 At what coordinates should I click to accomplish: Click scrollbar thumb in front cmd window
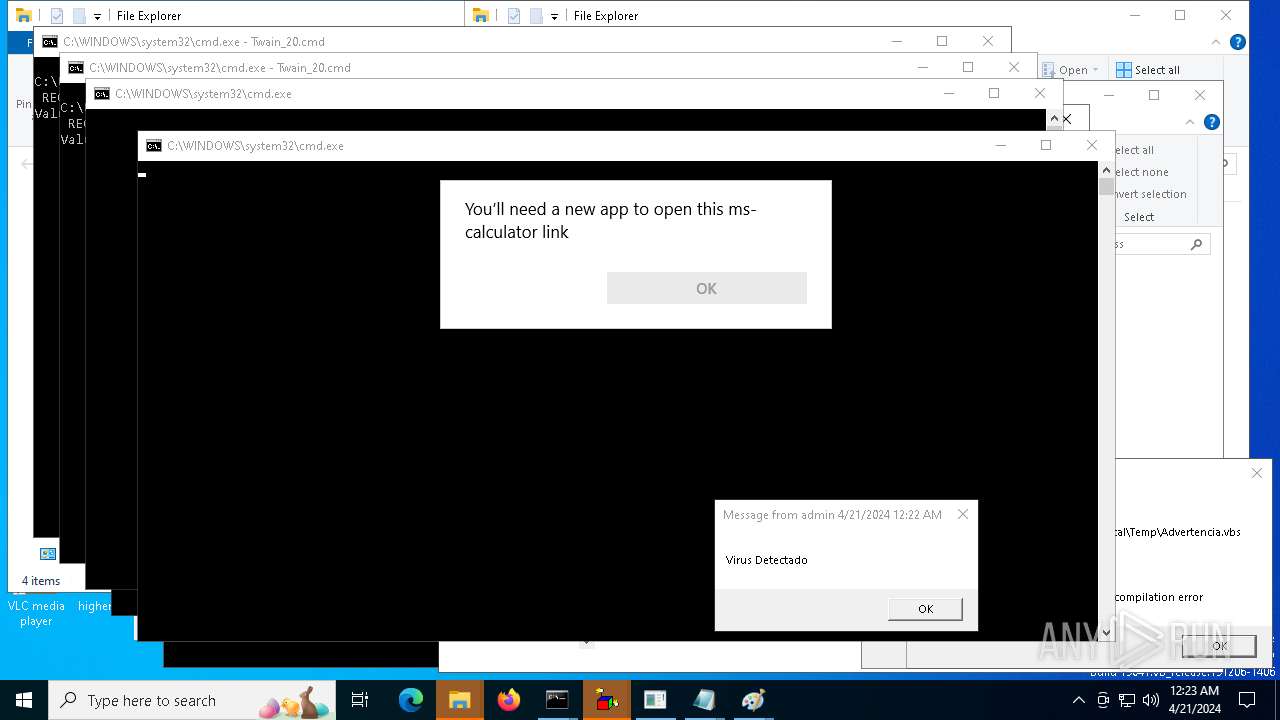(1106, 186)
